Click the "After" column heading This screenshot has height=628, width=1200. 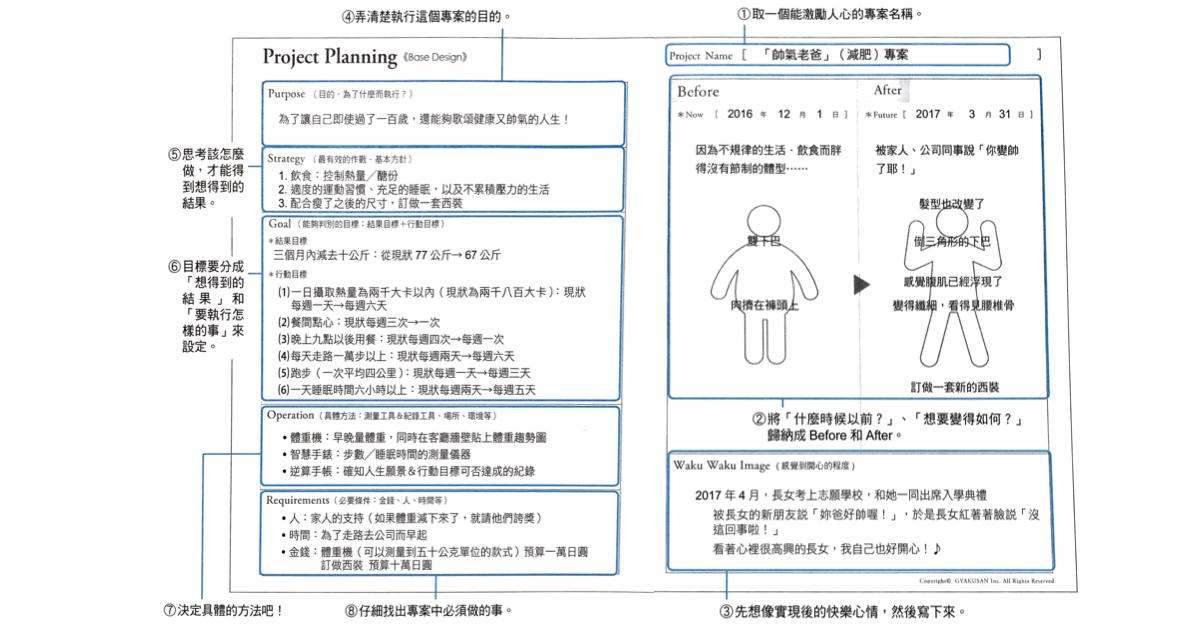(x=888, y=90)
